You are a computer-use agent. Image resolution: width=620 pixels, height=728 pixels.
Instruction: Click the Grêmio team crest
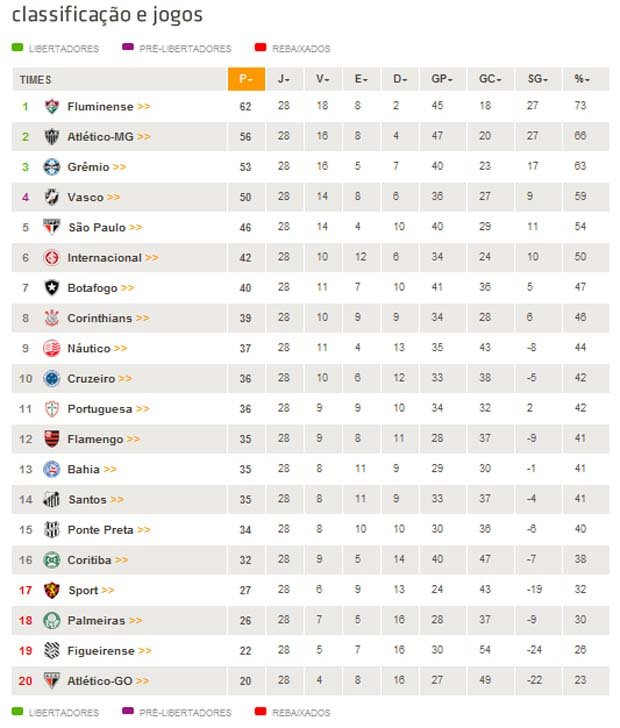(52, 167)
